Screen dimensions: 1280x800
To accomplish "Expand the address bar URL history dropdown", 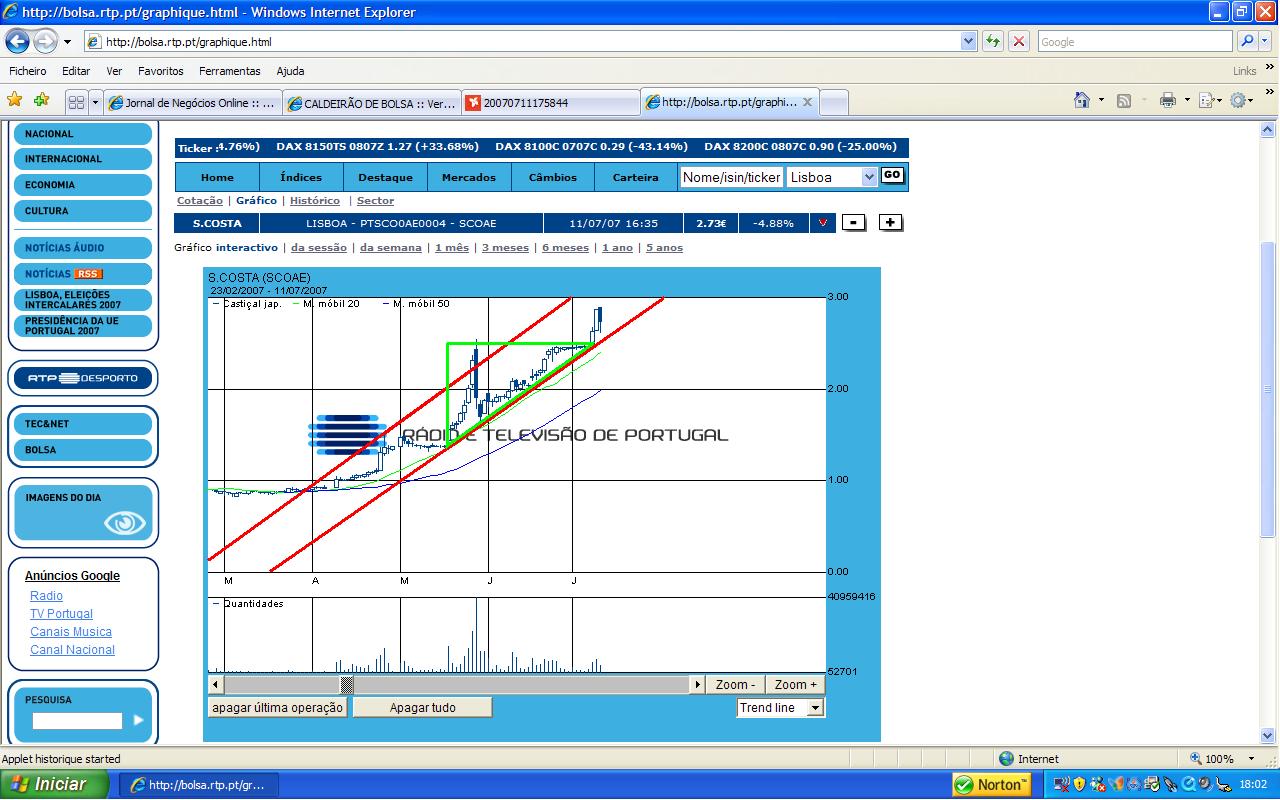I will coord(968,42).
